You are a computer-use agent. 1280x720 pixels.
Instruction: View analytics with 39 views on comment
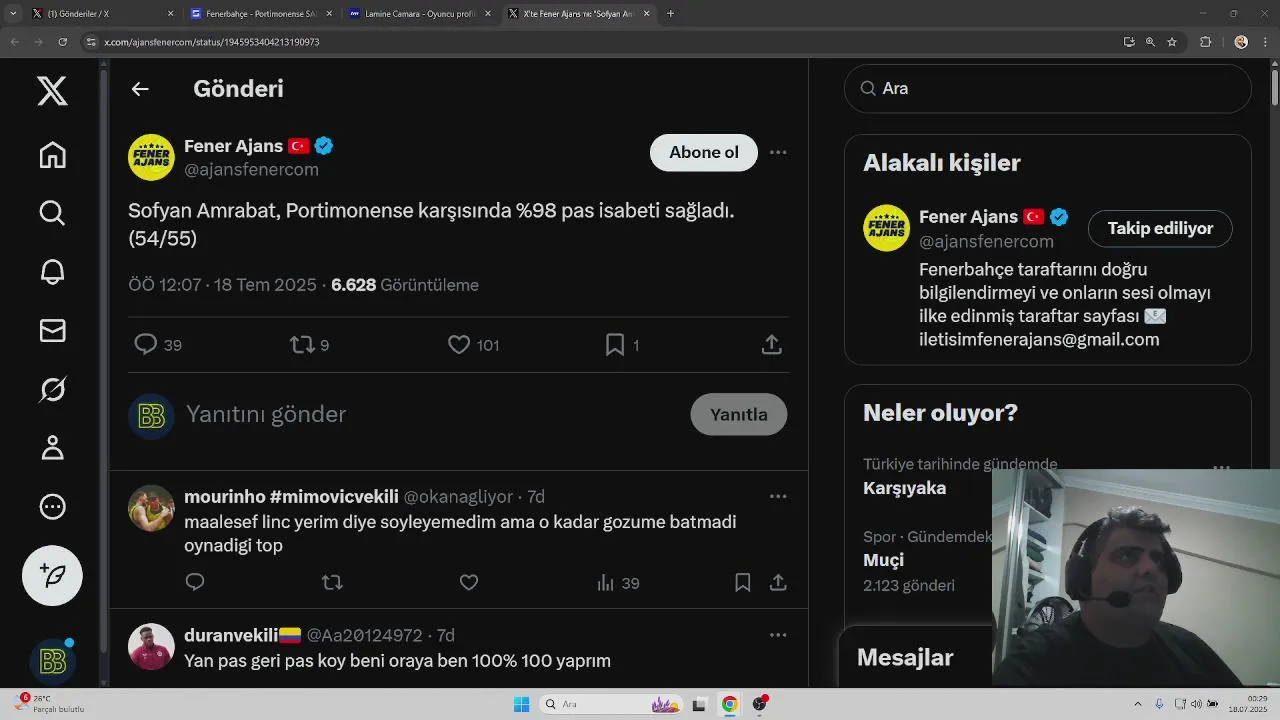pos(618,583)
